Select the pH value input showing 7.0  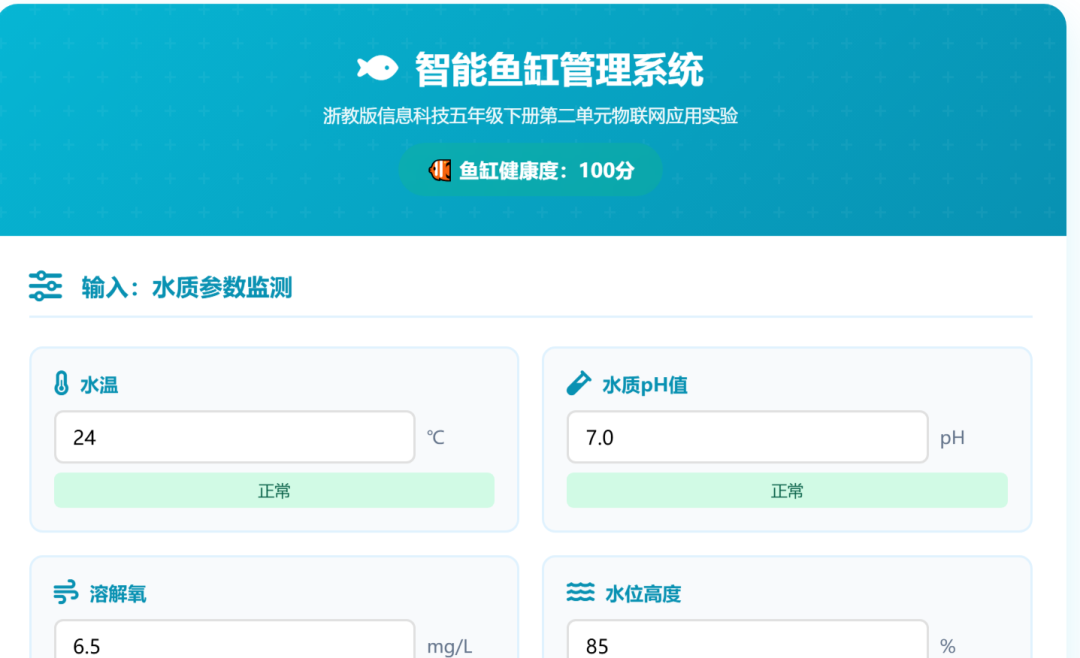[x=747, y=437]
